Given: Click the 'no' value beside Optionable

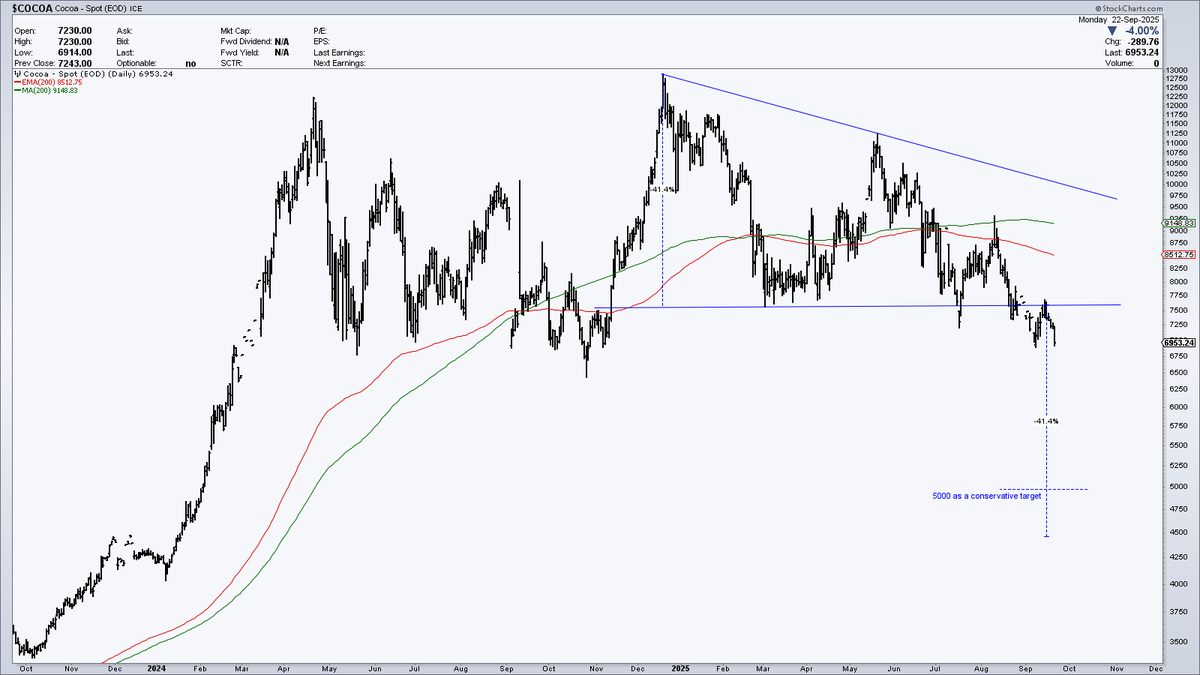Looking at the screenshot, I should [190, 62].
